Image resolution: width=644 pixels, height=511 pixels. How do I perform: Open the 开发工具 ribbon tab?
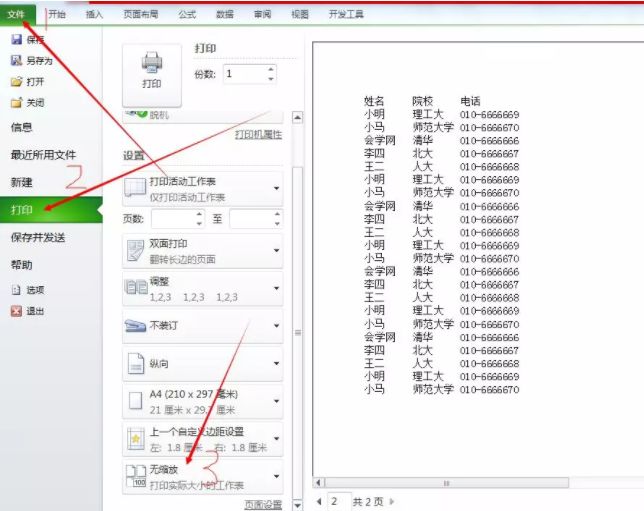(x=346, y=14)
